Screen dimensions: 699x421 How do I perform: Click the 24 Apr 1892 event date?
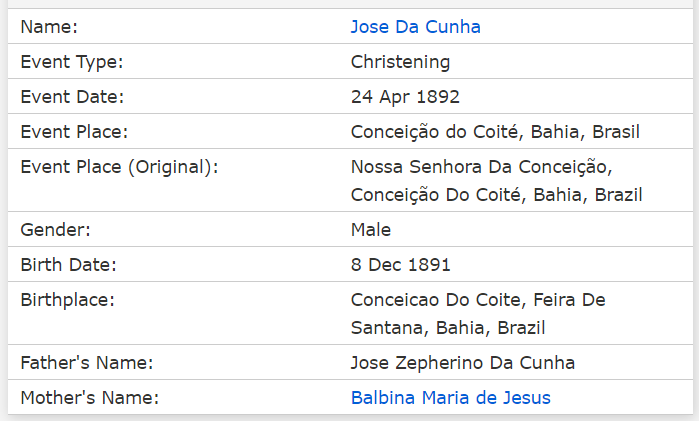[x=405, y=97]
